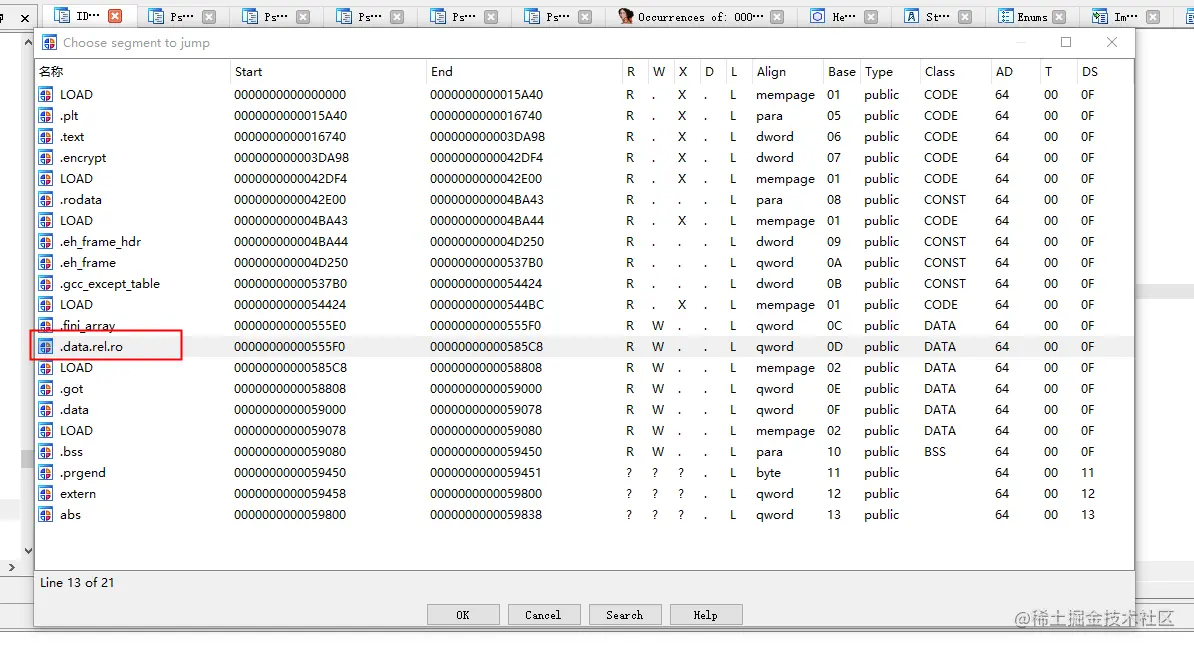Close the ID… tab with red X
This screenshot has width=1194, height=648.
tap(115, 16)
